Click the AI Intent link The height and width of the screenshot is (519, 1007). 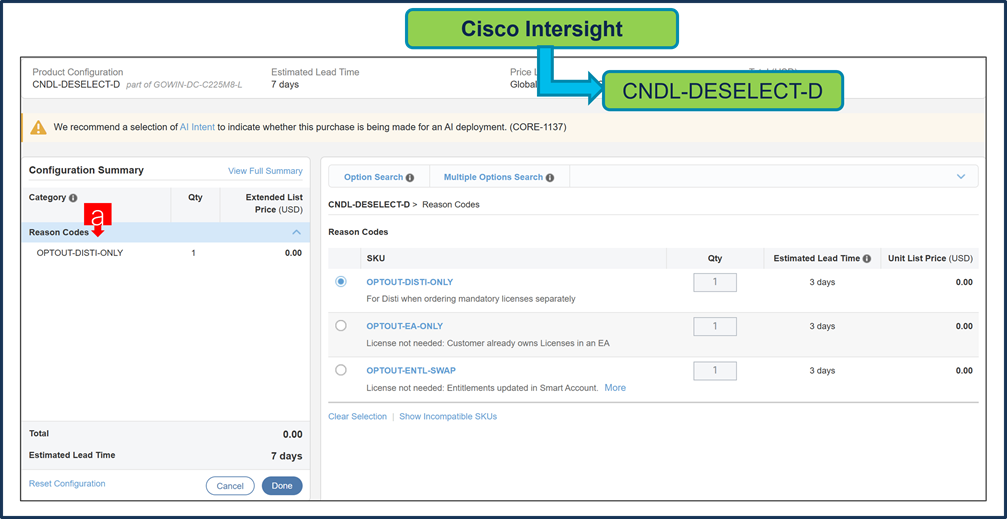[x=197, y=127]
